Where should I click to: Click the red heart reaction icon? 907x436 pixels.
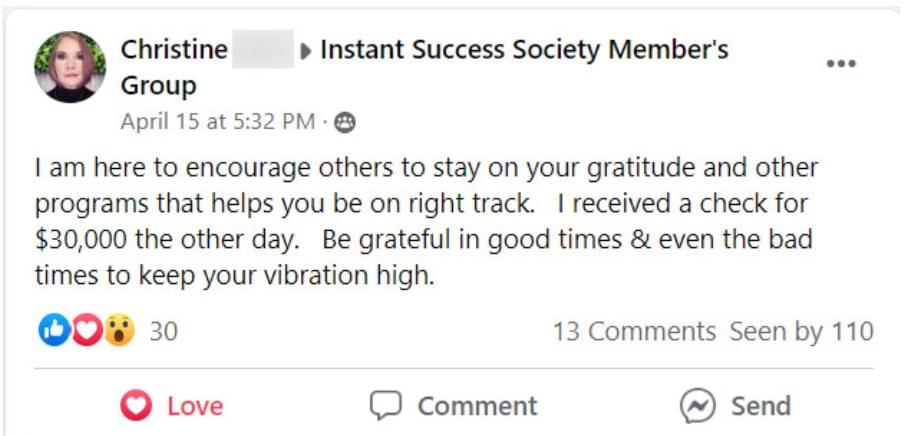[87, 330]
